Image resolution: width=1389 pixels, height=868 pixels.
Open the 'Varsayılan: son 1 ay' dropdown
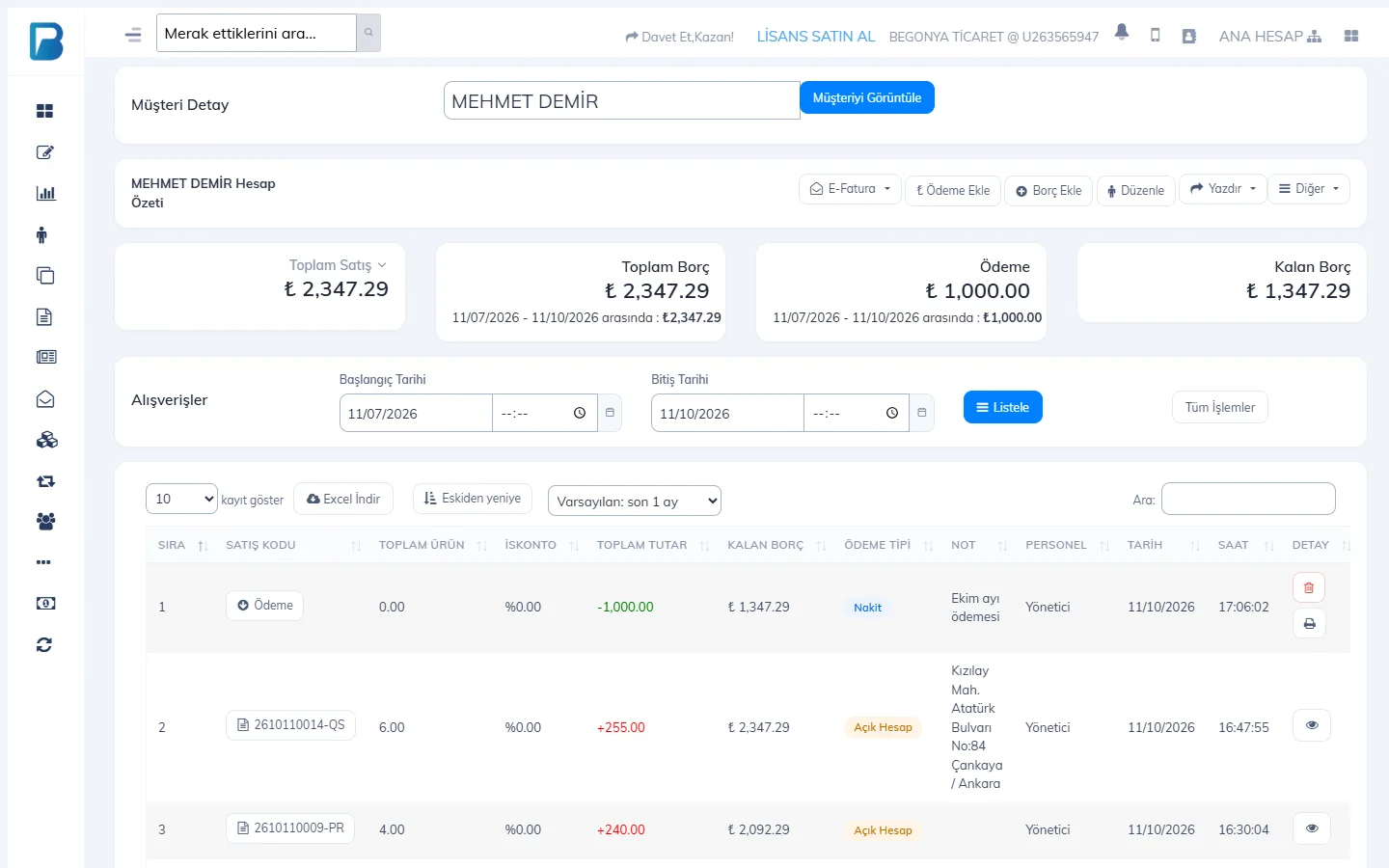[635, 502]
